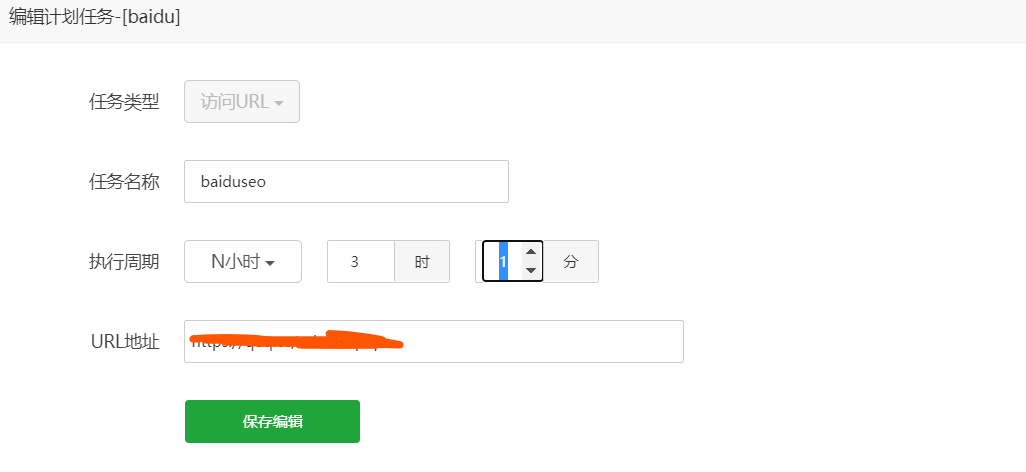Click the orange redacted URL text

tap(300, 341)
